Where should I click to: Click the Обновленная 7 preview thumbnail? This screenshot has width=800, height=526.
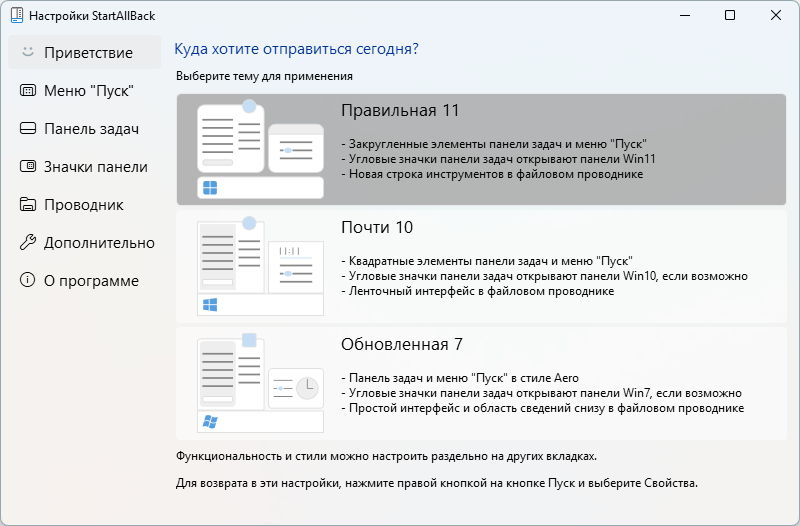pyautogui.click(x=260, y=383)
